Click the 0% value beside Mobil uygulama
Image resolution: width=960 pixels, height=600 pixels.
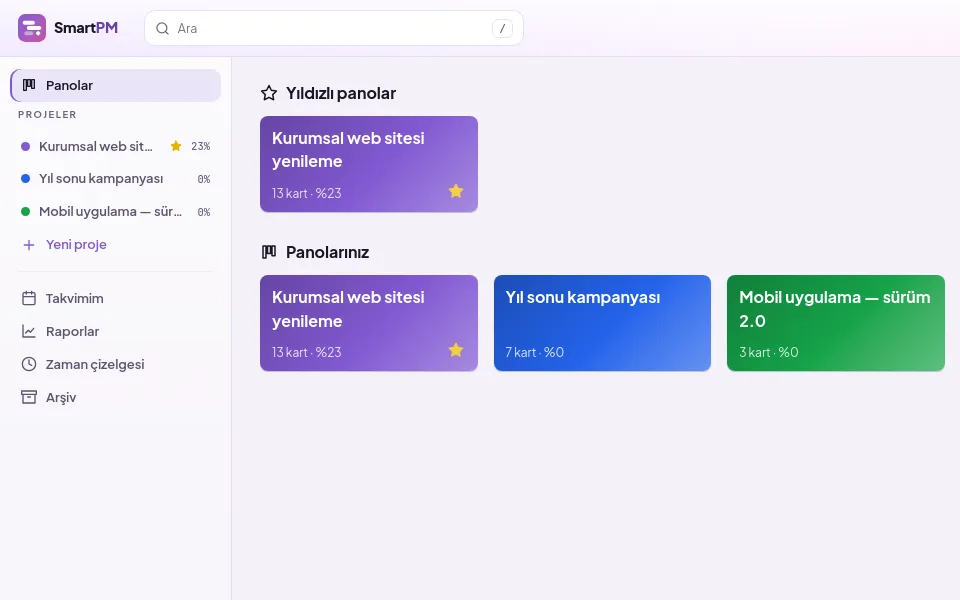tap(204, 212)
